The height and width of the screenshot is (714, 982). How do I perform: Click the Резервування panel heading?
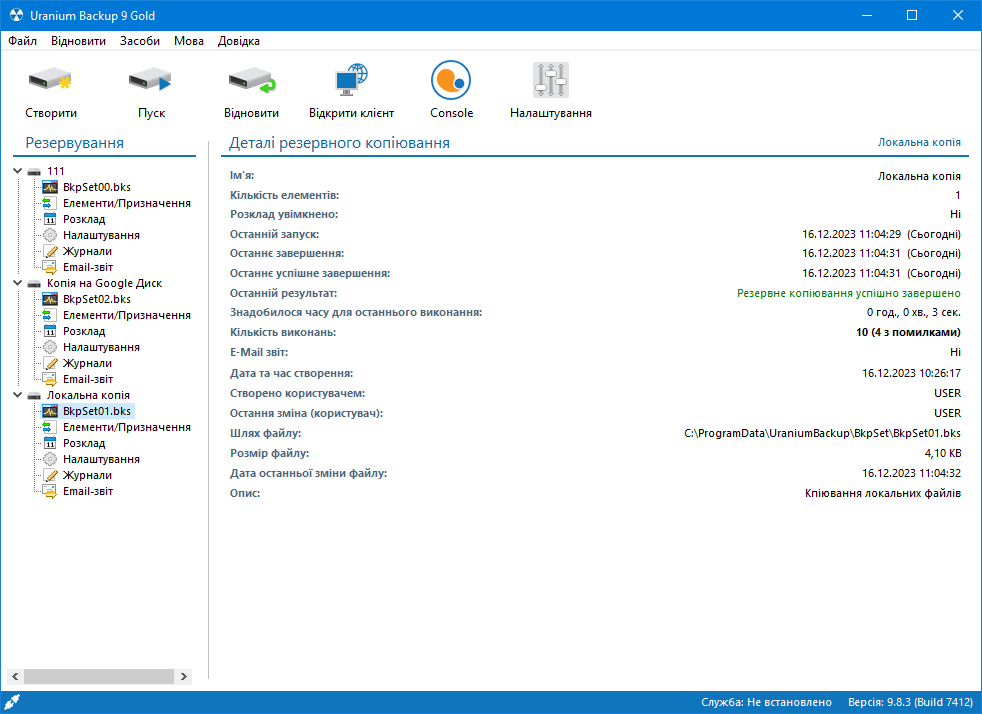click(x=75, y=143)
